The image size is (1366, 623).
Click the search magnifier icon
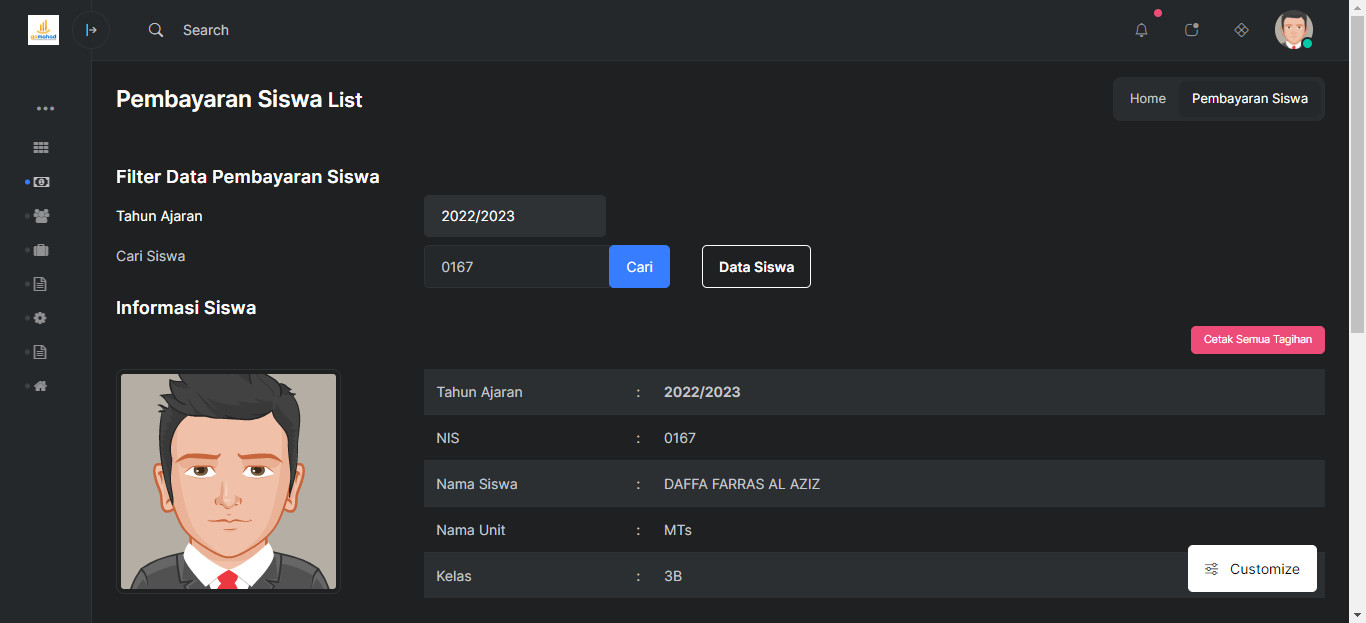(x=156, y=30)
